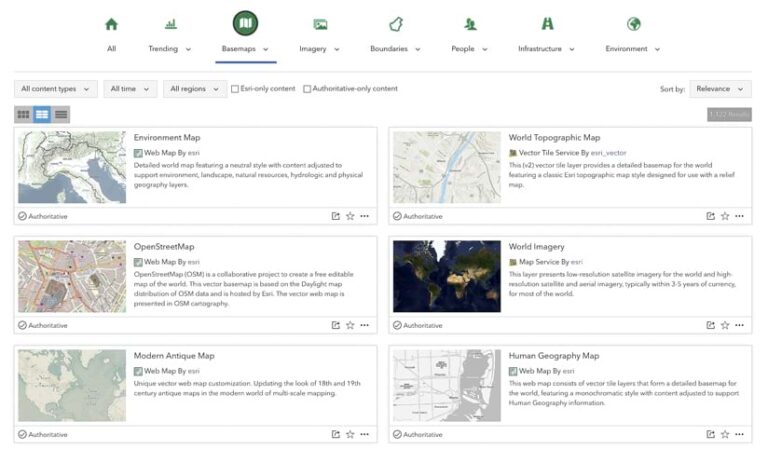Select the All home icon category
The width and height of the screenshot is (768, 449).
[111, 24]
